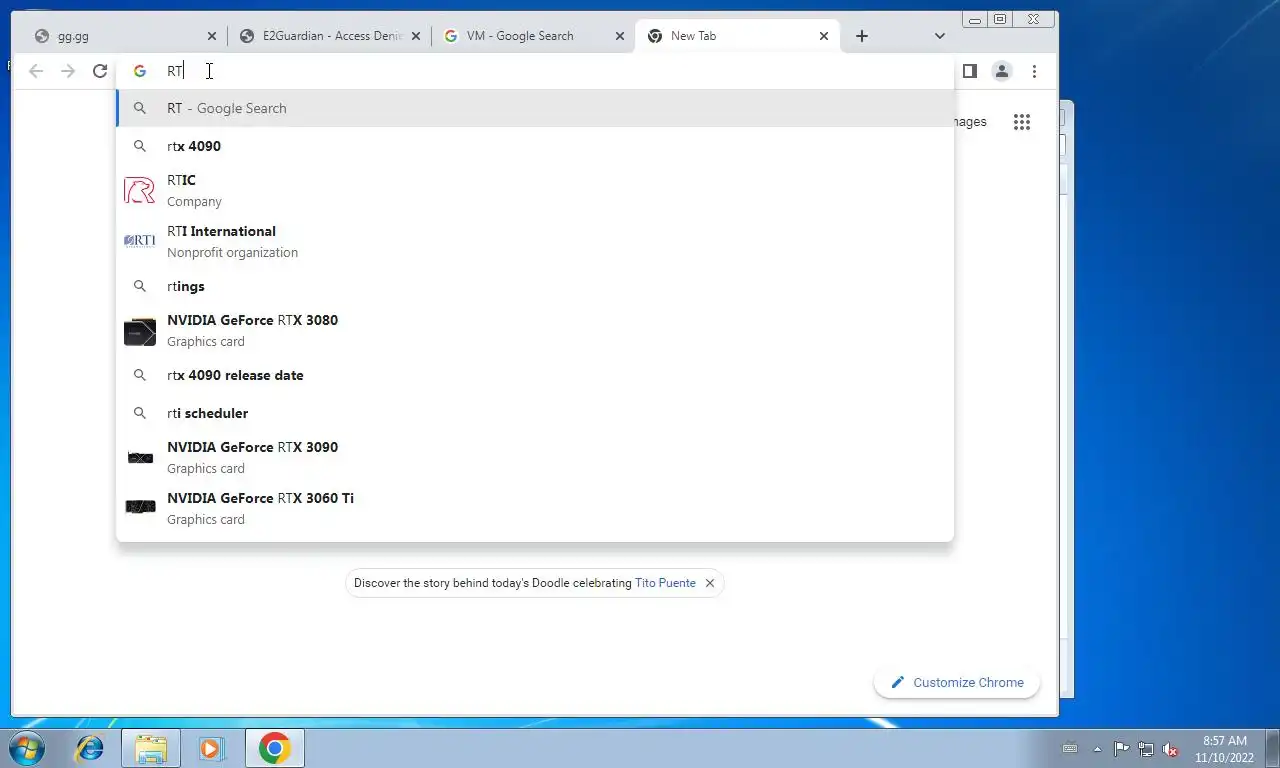The image size is (1280, 768).
Task: Close the New Tab tab
Action: tap(824, 36)
